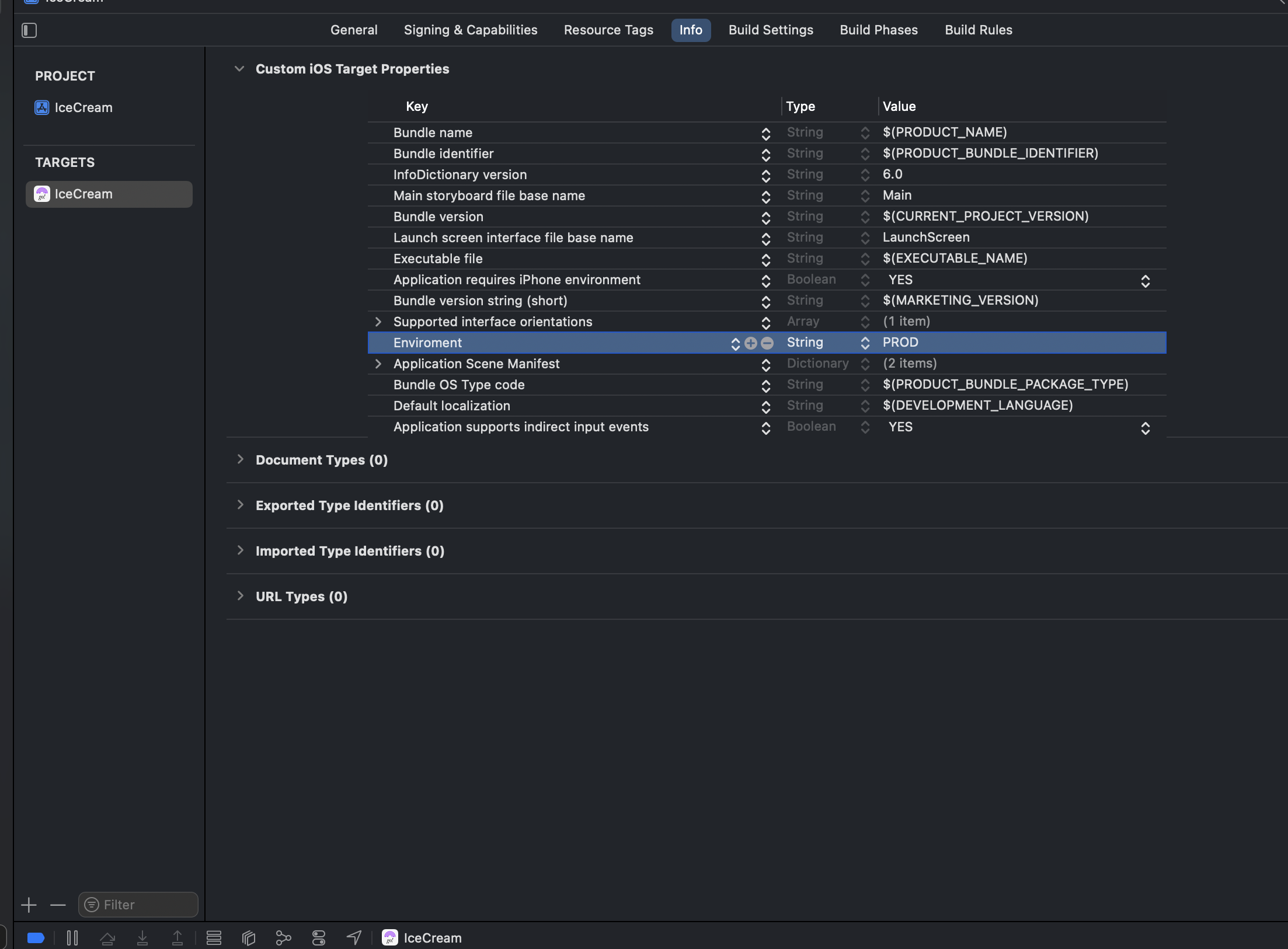Open the indirect input events YES dropdown
This screenshot has width=1288, height=949.
(x=1145, y=428)
